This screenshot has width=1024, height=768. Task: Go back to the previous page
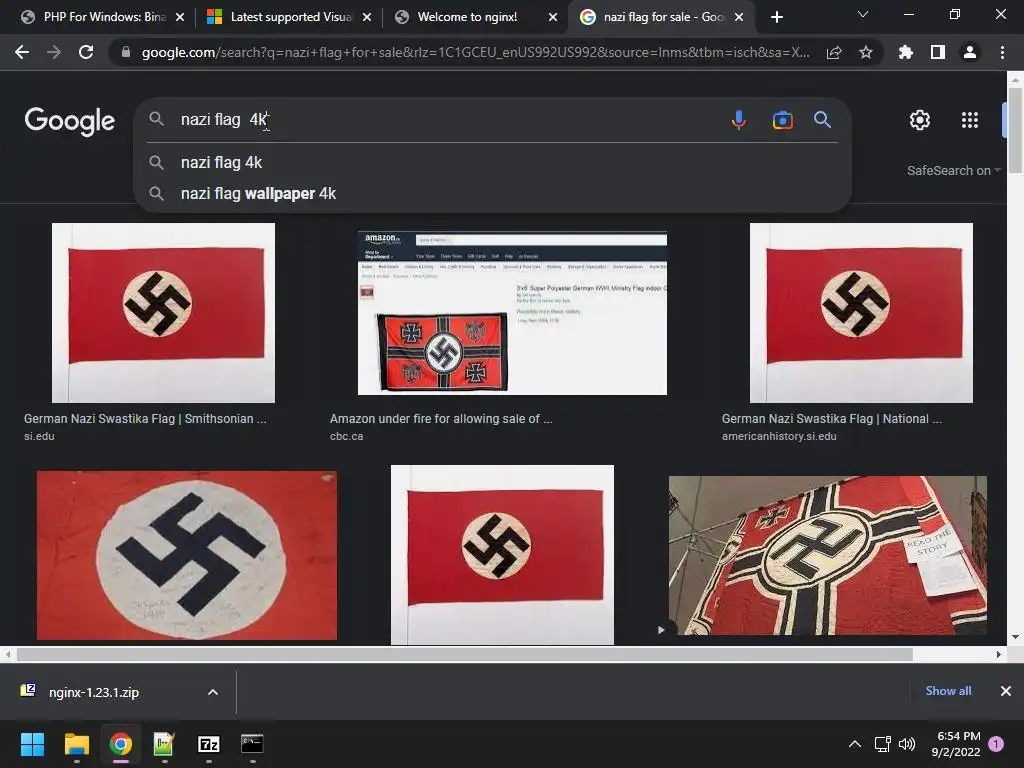(x=22, y=52)
